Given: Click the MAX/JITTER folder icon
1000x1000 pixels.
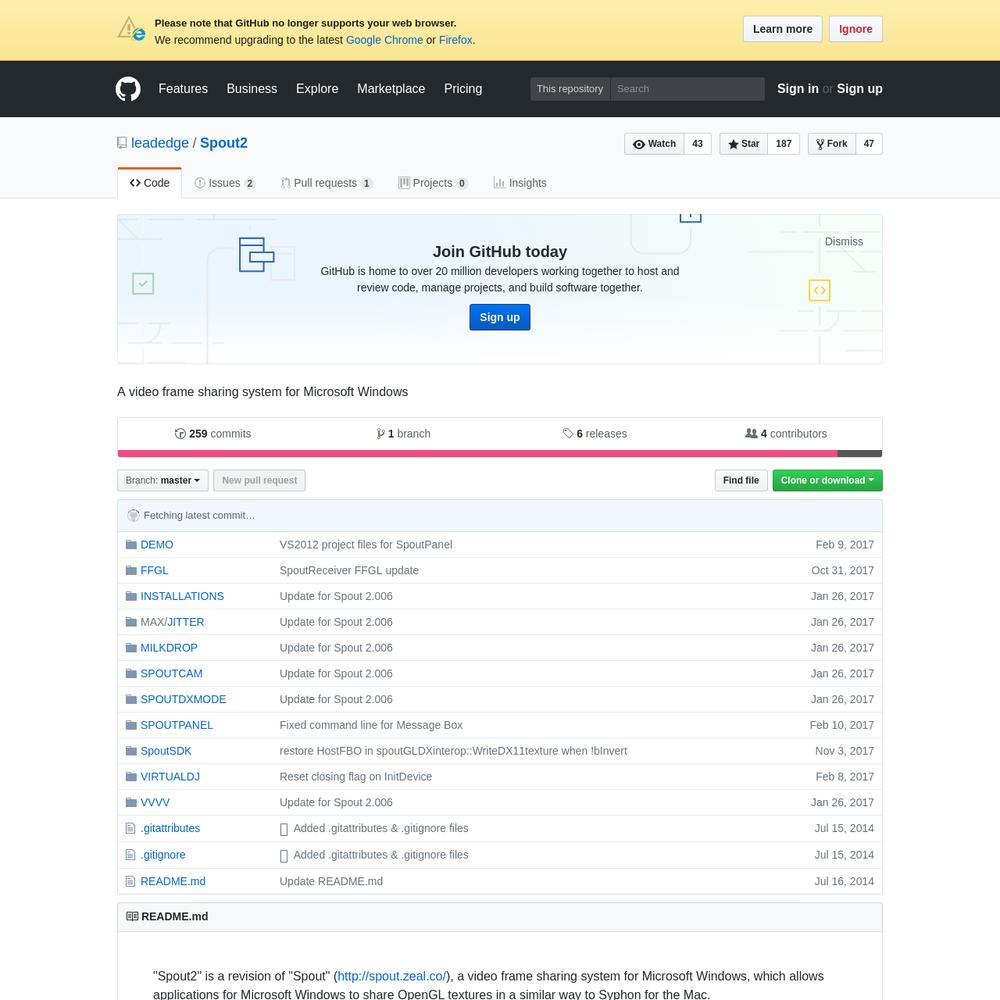Looking at the screenshot, I should point(131,622).
